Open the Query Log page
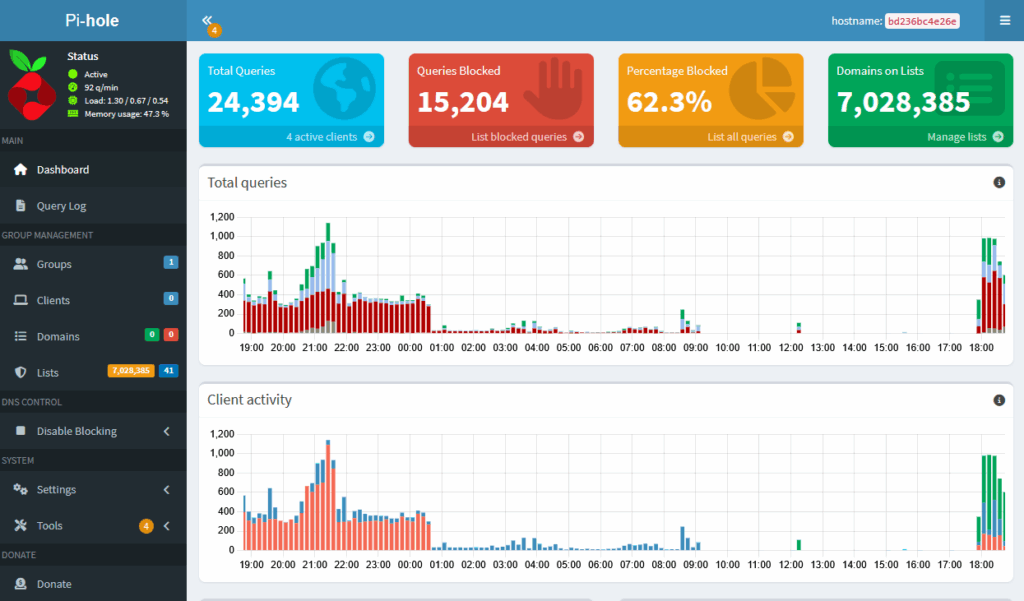This screenshot has width=1024, height=601. (x=61, y=206)
